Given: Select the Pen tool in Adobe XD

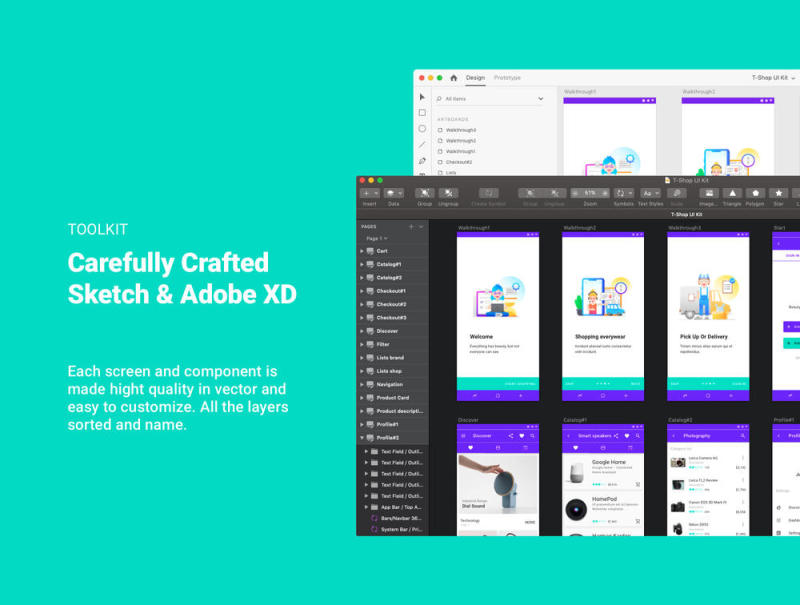Looking at the screenshot, I should (x=422, y=160).
